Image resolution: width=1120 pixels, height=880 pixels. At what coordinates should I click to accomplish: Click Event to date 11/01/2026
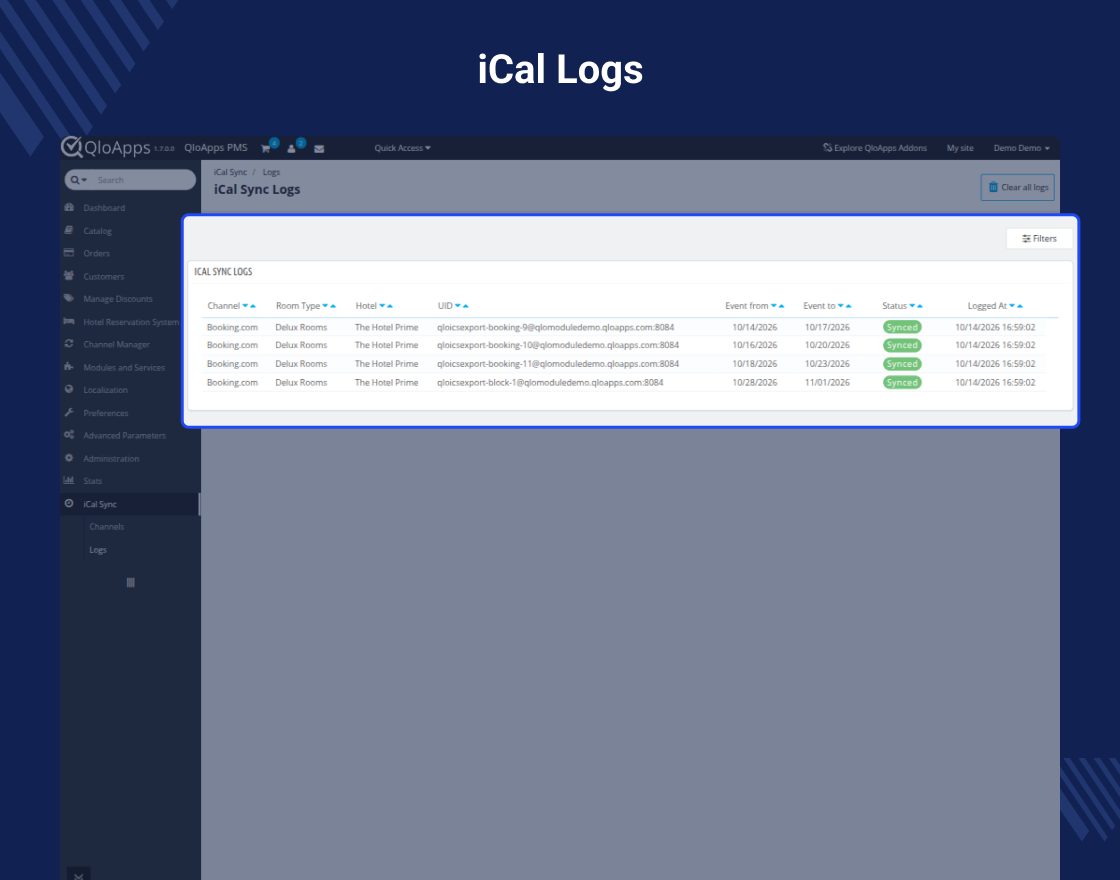coord(827,383)
